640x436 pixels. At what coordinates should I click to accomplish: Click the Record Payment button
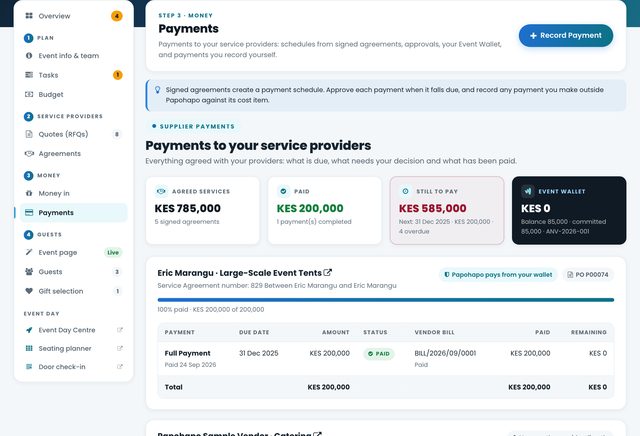pyautogui.click(x=566, y=36)
